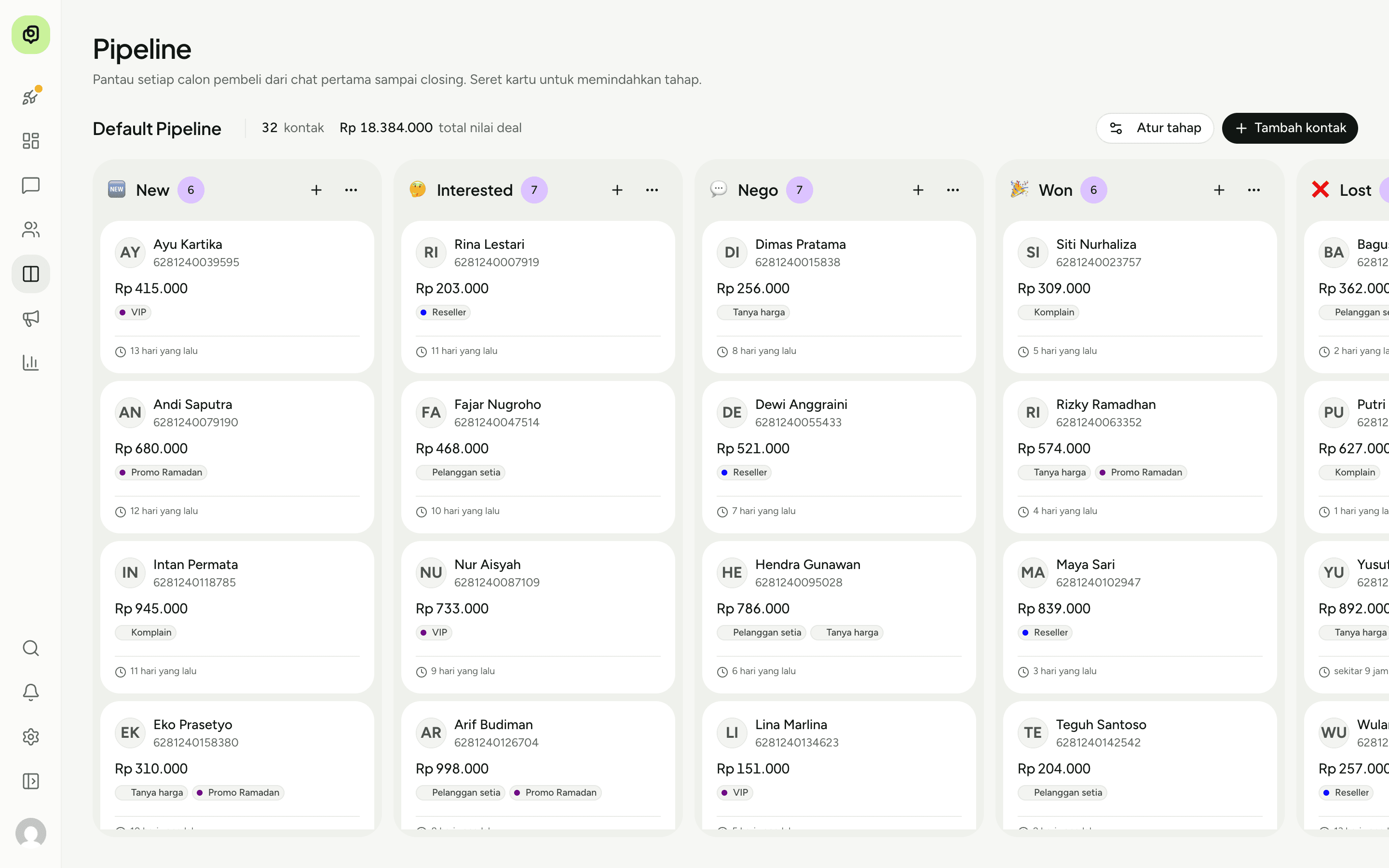Open the Won column more options menu
The width and height of the screenshot is (1389, 868).
coord(1254,190)
